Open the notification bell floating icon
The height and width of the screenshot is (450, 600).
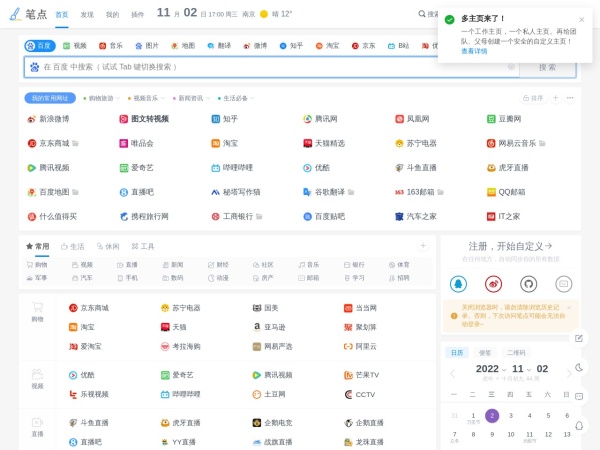coord(579,426)
